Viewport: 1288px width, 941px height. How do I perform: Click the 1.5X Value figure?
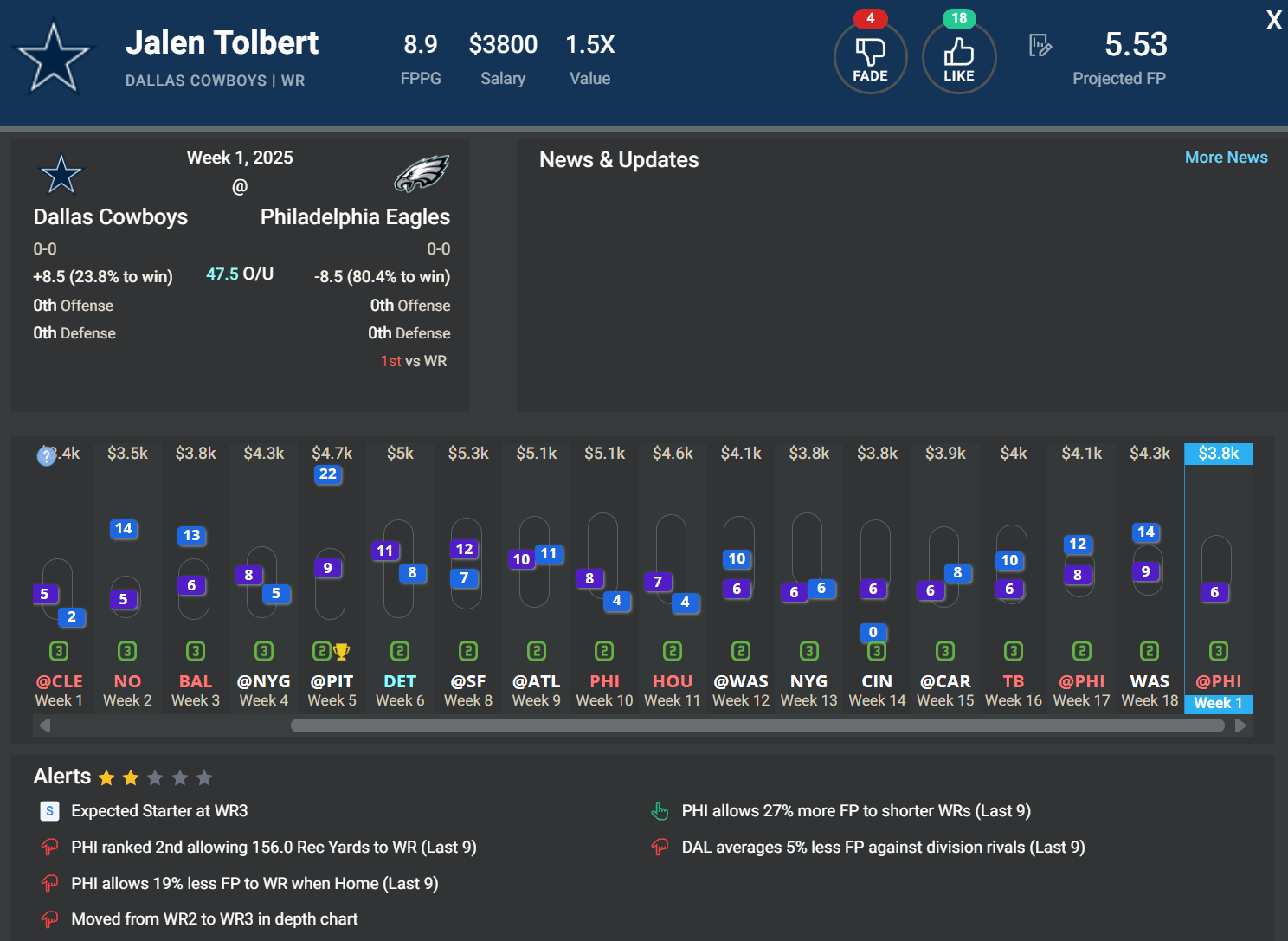(x=590, y=44)
